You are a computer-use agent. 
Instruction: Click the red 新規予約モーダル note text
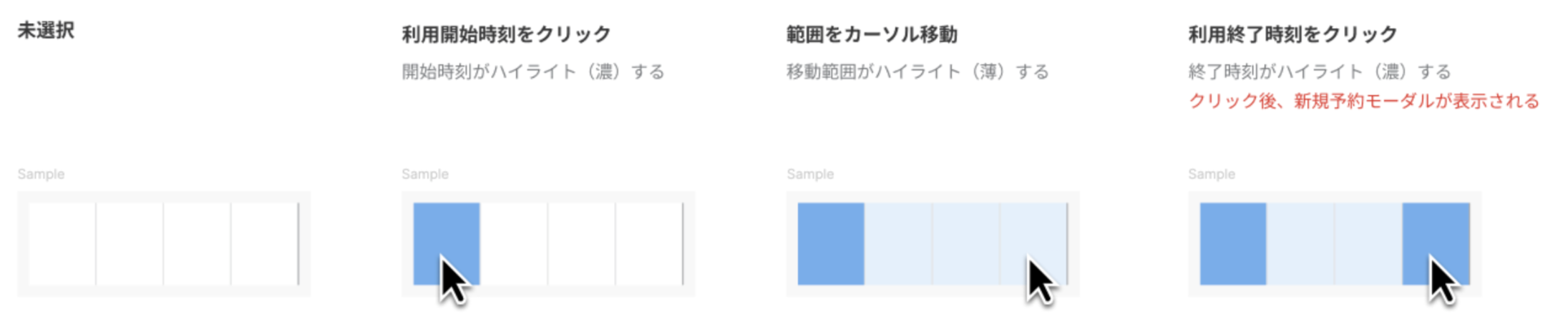[x=1364, y=101]
